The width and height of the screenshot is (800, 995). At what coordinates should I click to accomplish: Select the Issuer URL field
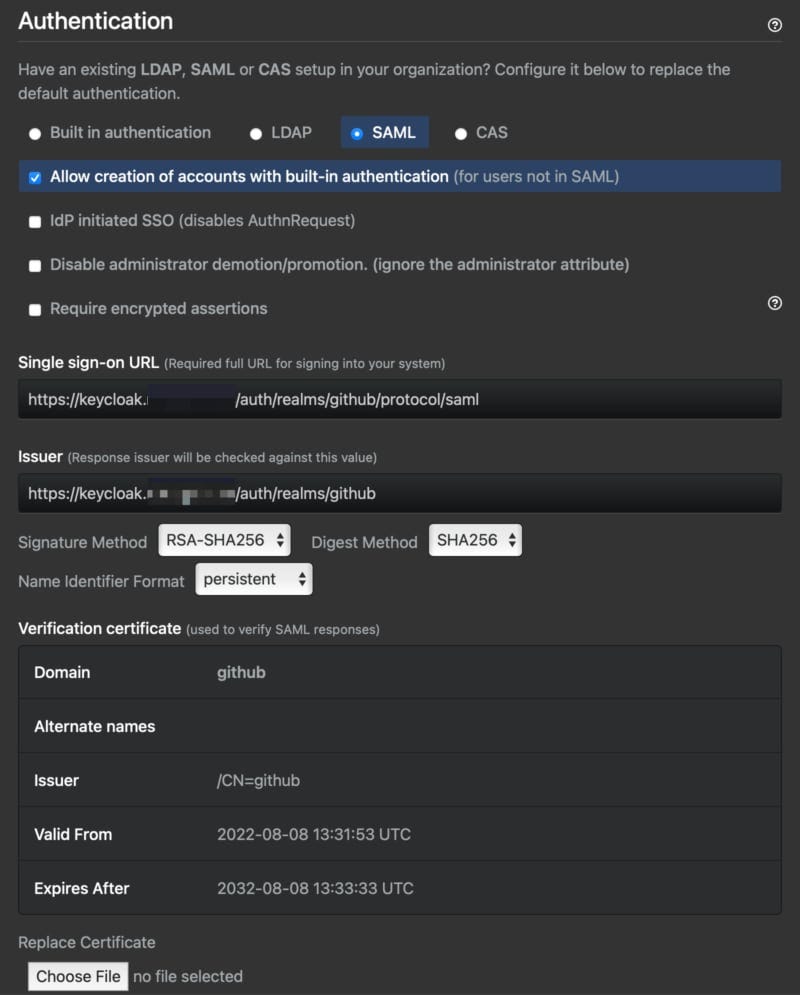point(400,493)
